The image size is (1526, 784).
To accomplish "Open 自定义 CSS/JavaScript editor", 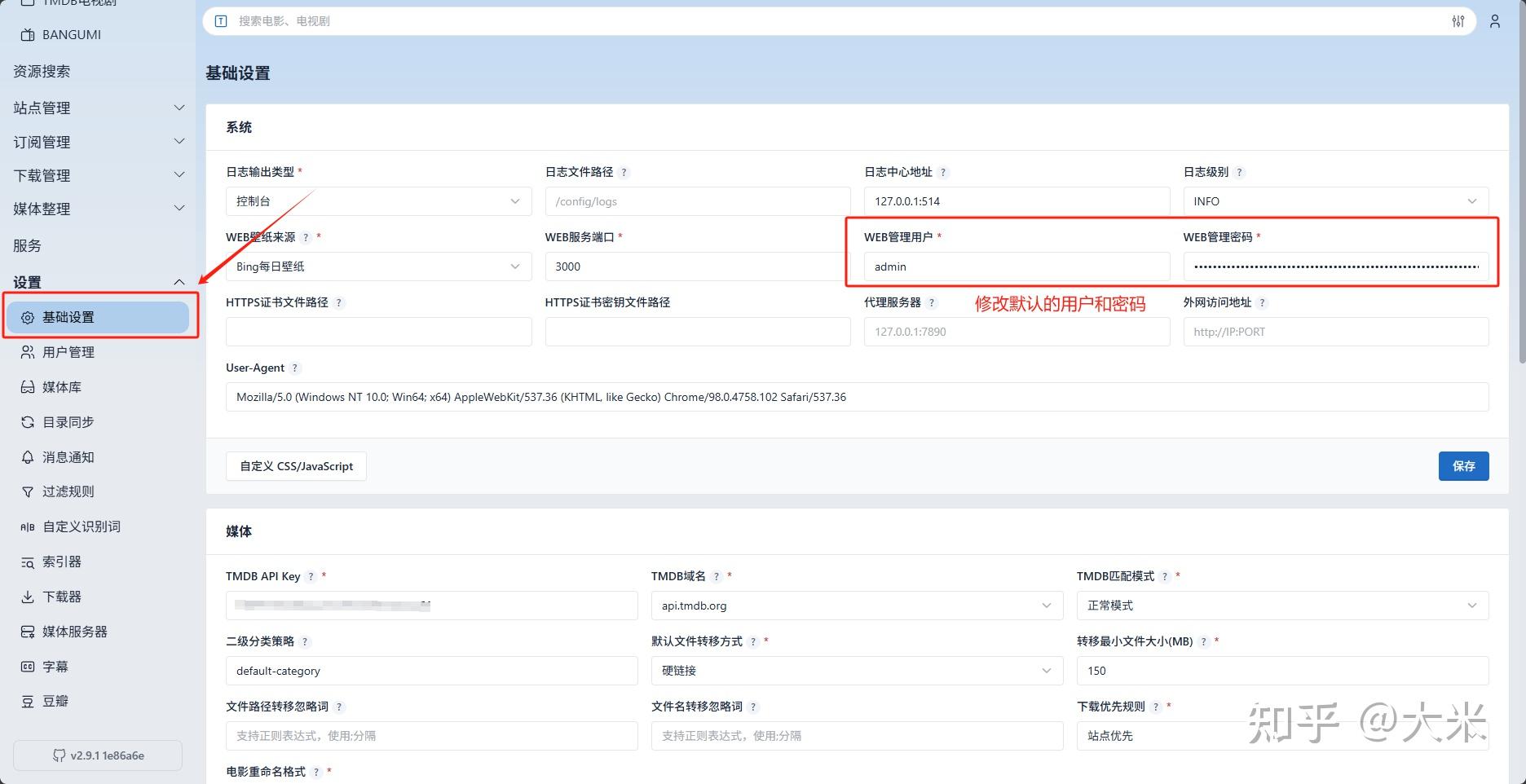I will click(295, 466).
